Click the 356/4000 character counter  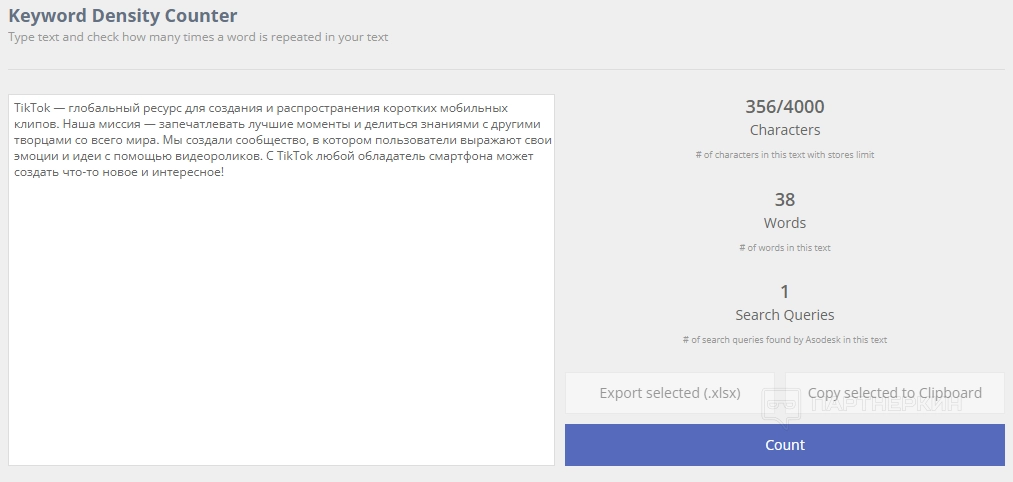coord(784,107)
